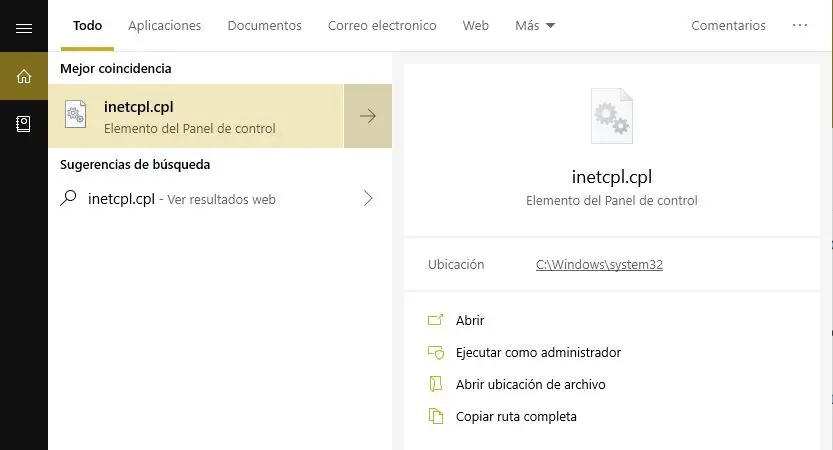Expand web results chevron for inetcpl.cpl
Viewport: 833px width, 450px height.
(x=368, y=199)
